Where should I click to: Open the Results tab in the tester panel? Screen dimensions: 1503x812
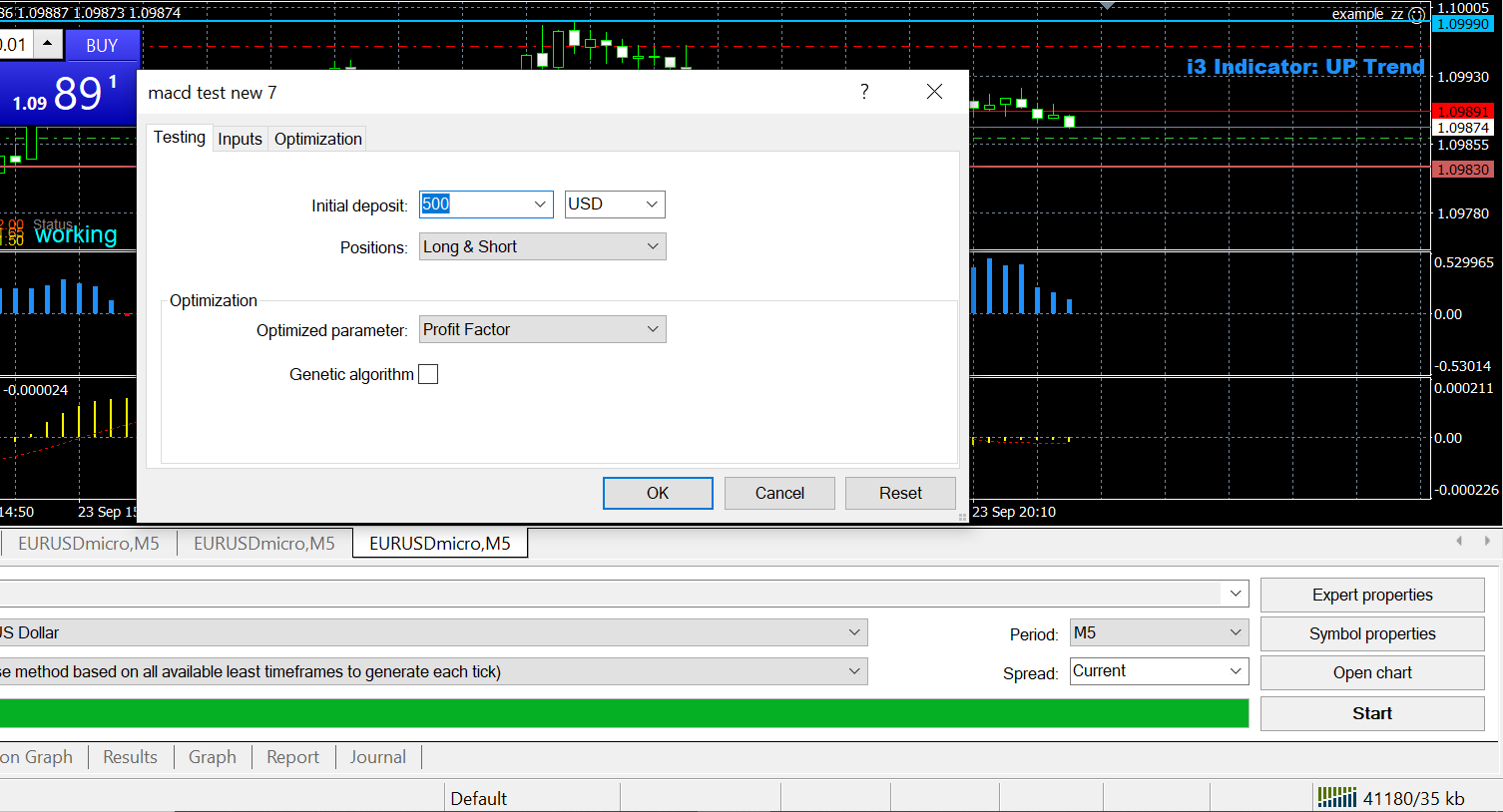point(130,757)
